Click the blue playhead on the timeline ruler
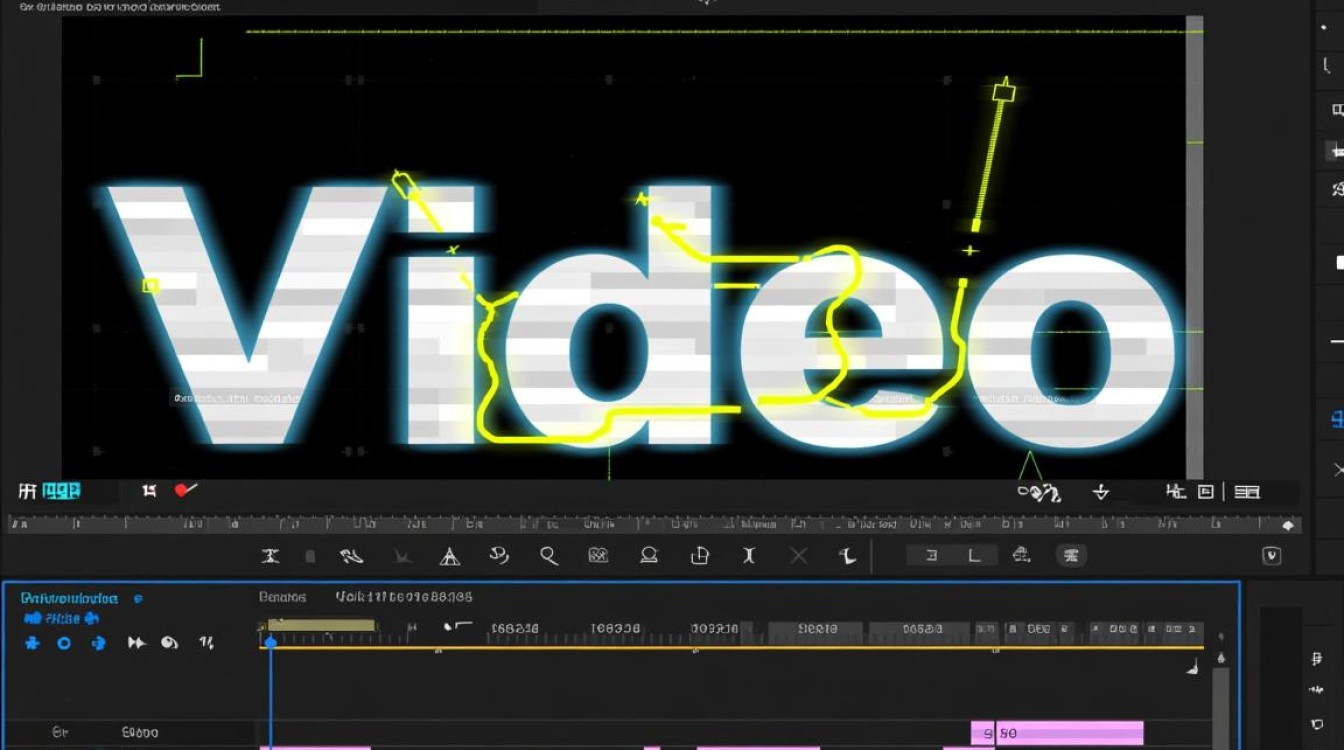Image resolution: width=1344 pixels, height=750 pixels. [x=269, y=641]
